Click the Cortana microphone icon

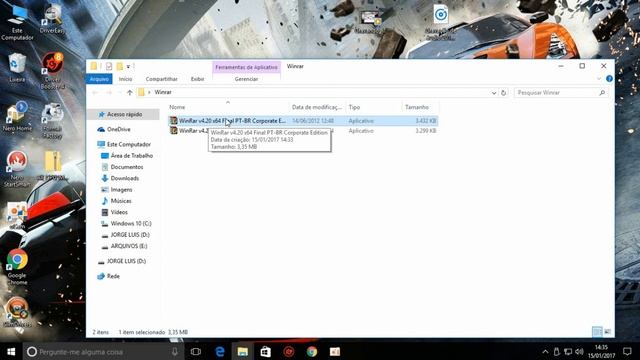175,351
